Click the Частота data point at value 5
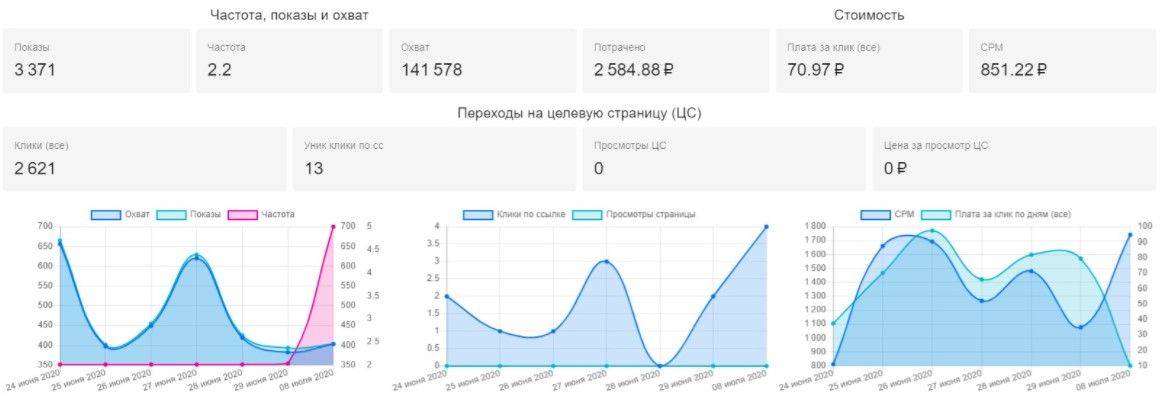This screenshot has height=406, width=1166. (332, 226)
